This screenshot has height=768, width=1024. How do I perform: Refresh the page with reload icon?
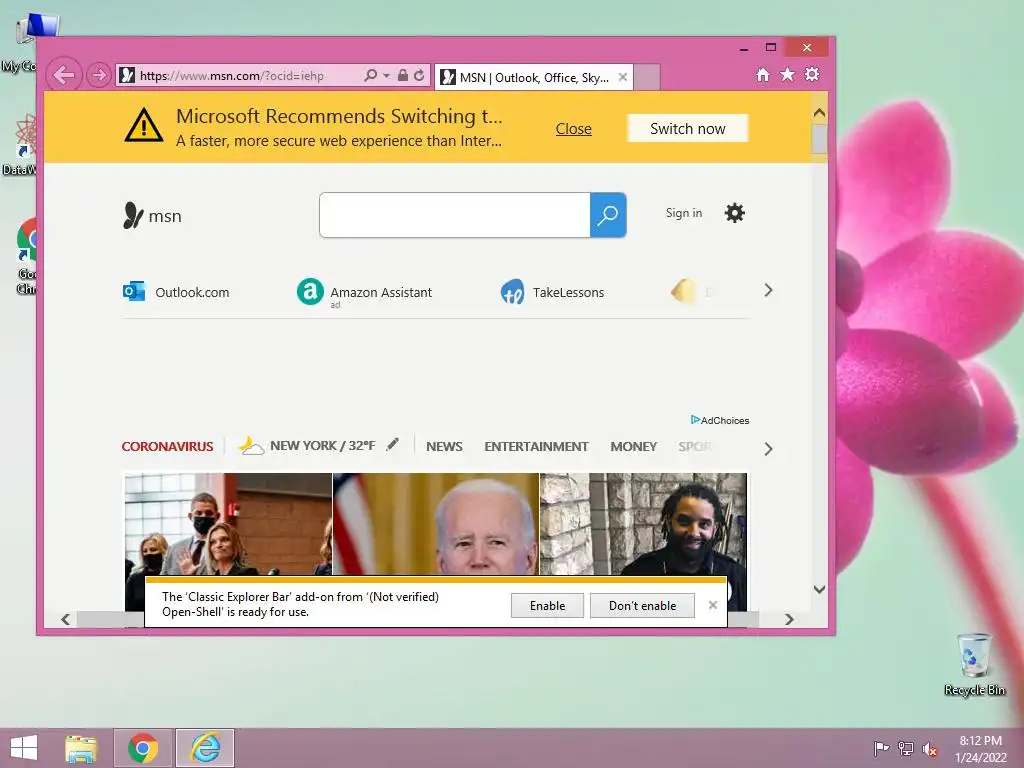click(419, 75)
